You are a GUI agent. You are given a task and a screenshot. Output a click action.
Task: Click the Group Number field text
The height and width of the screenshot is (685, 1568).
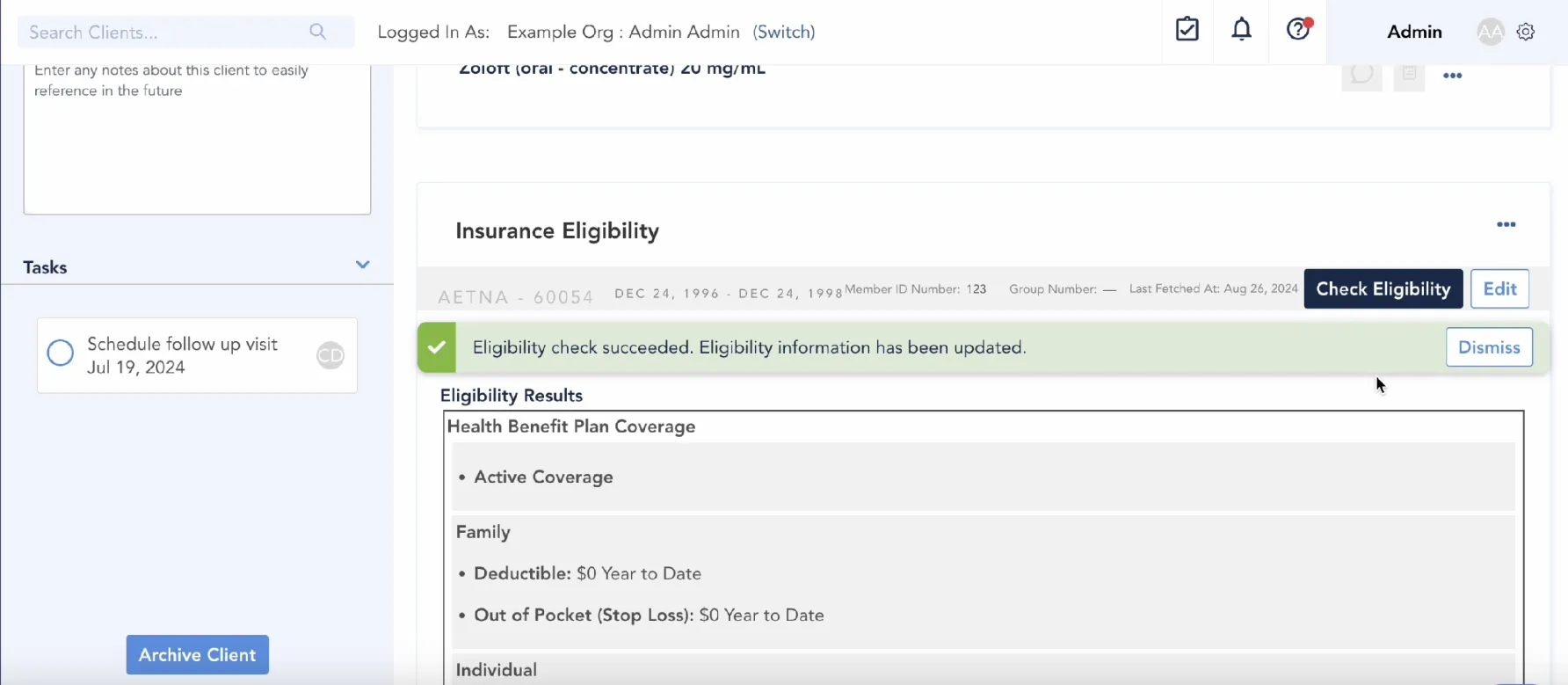point(1063,289)
